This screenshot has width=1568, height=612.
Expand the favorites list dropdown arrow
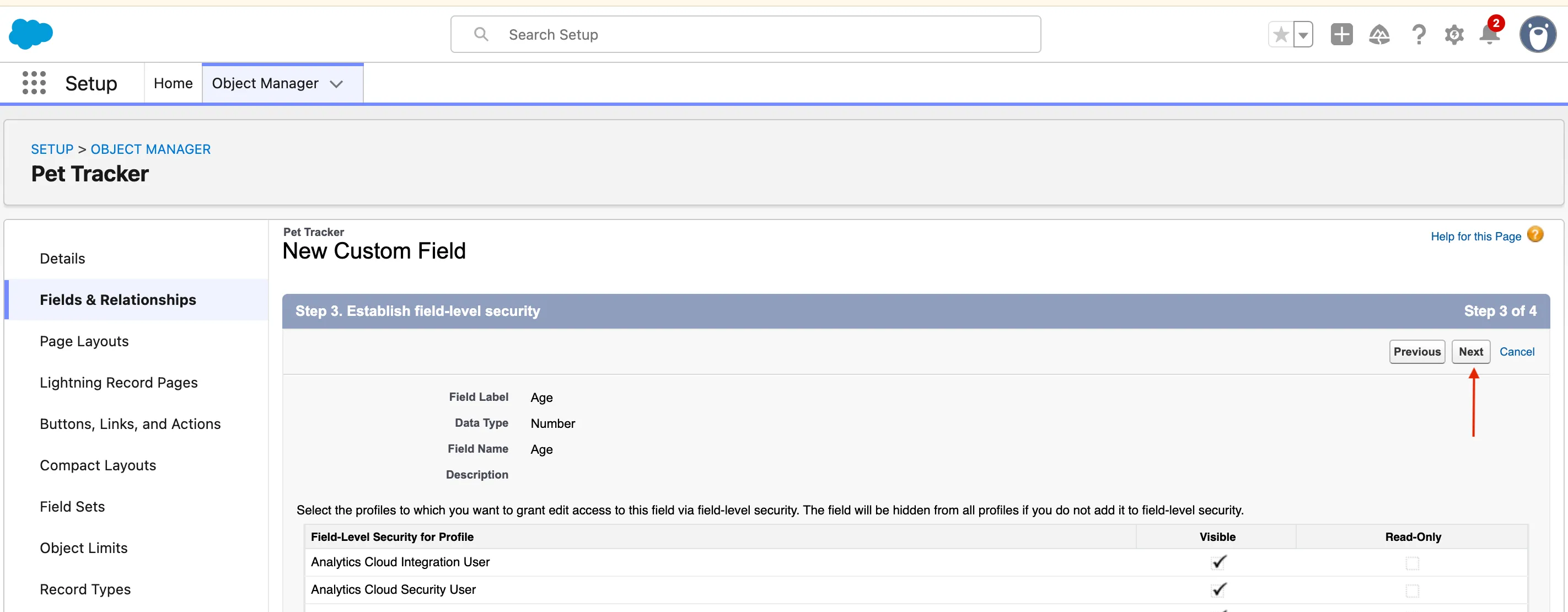pos(1303,35)
